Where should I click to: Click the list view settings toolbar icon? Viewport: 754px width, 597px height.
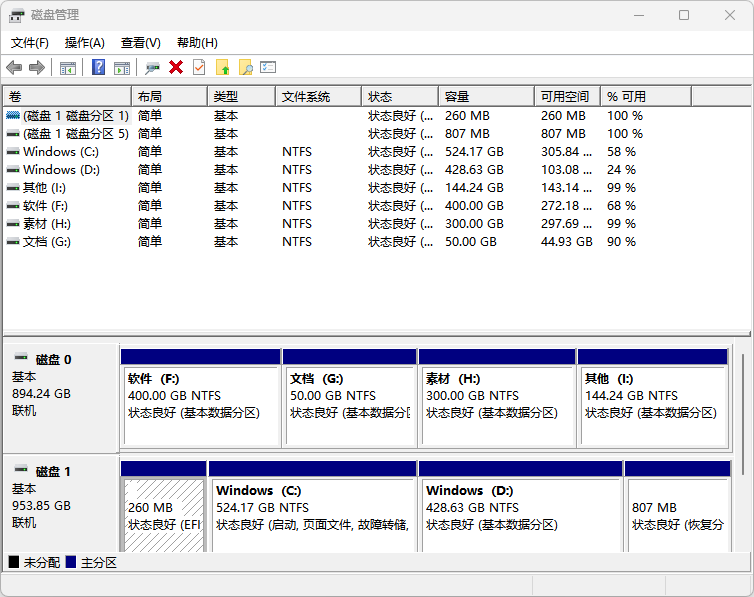[268, 67]
